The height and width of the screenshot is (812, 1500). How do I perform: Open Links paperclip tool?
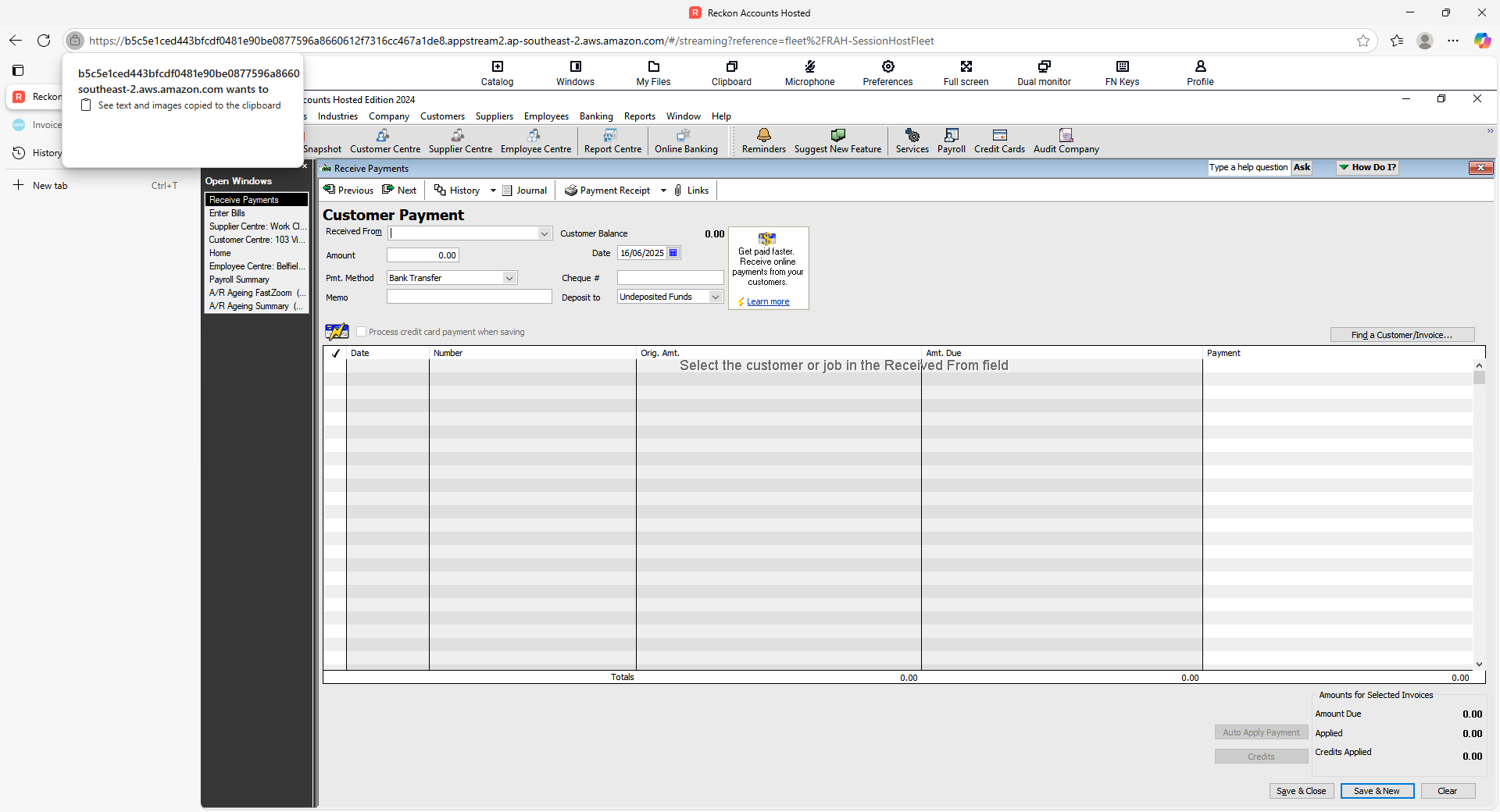tap(691, 190)
